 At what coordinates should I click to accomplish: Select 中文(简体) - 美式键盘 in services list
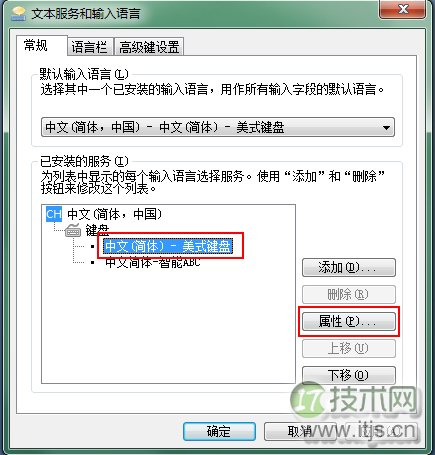pyautogui.click(x=168, y=247)
